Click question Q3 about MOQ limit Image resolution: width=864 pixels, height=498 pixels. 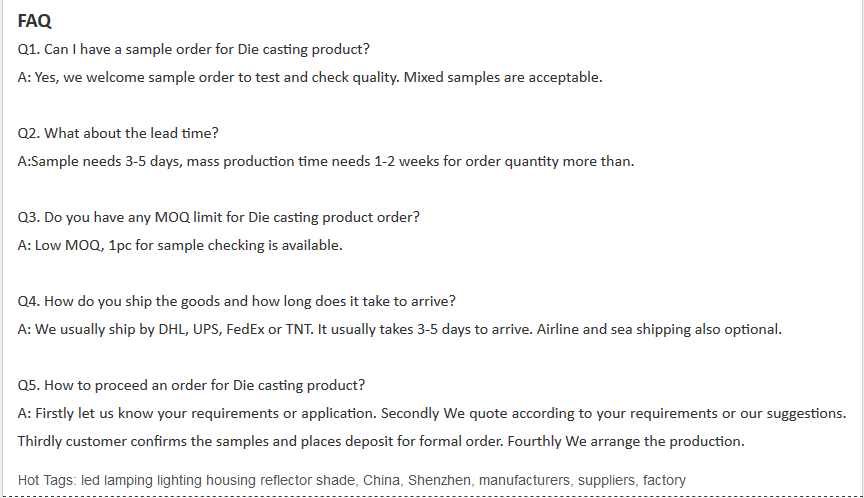click(x=219, y=218)
